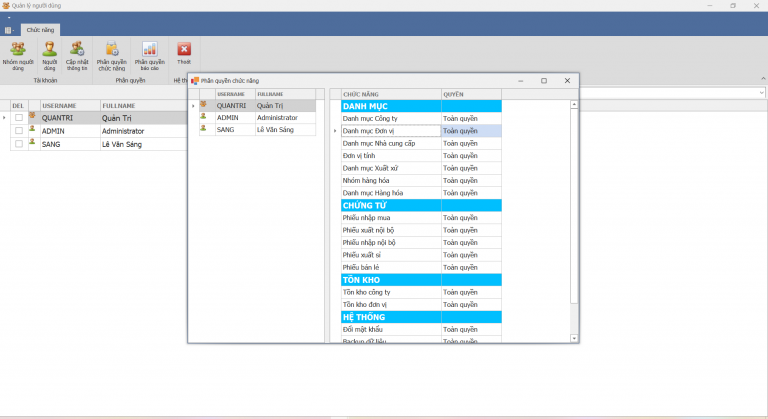Open quyền dropdown for Danh mục Đơn vị

(470, 130)
